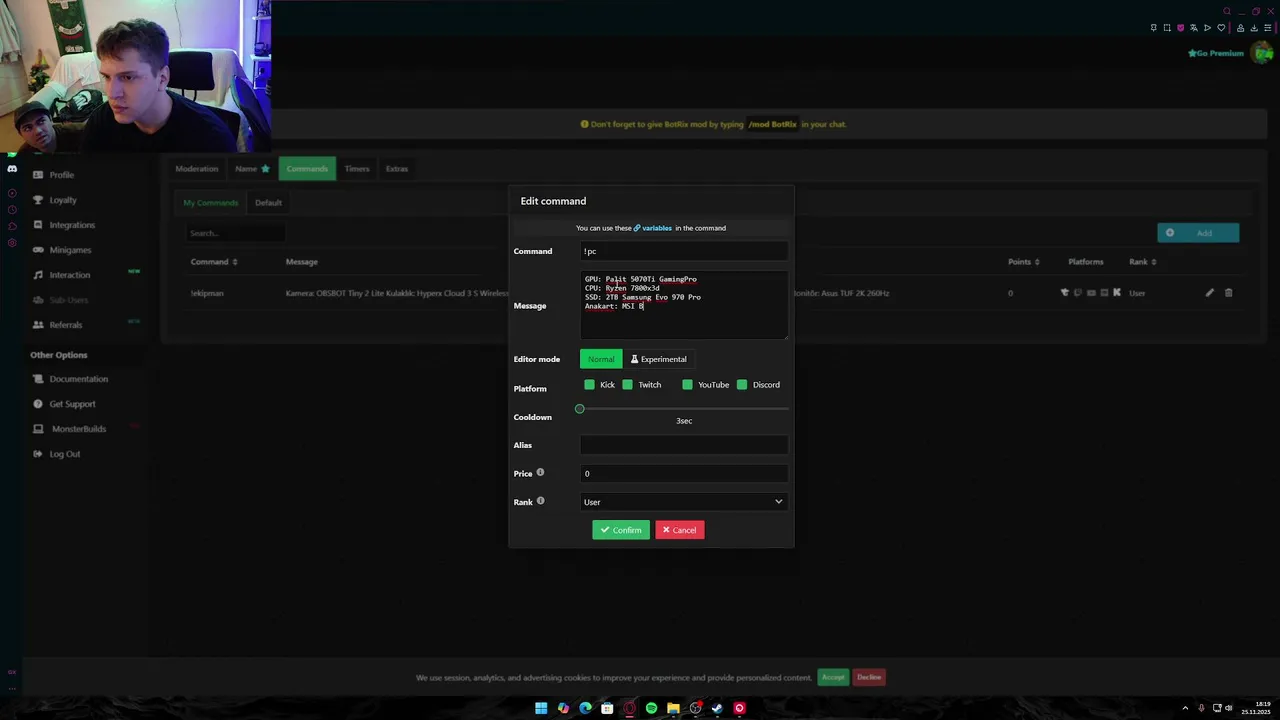Toggle the Discord platform checkbox
Screen dimensions: 1280x720
pos(742,385)
